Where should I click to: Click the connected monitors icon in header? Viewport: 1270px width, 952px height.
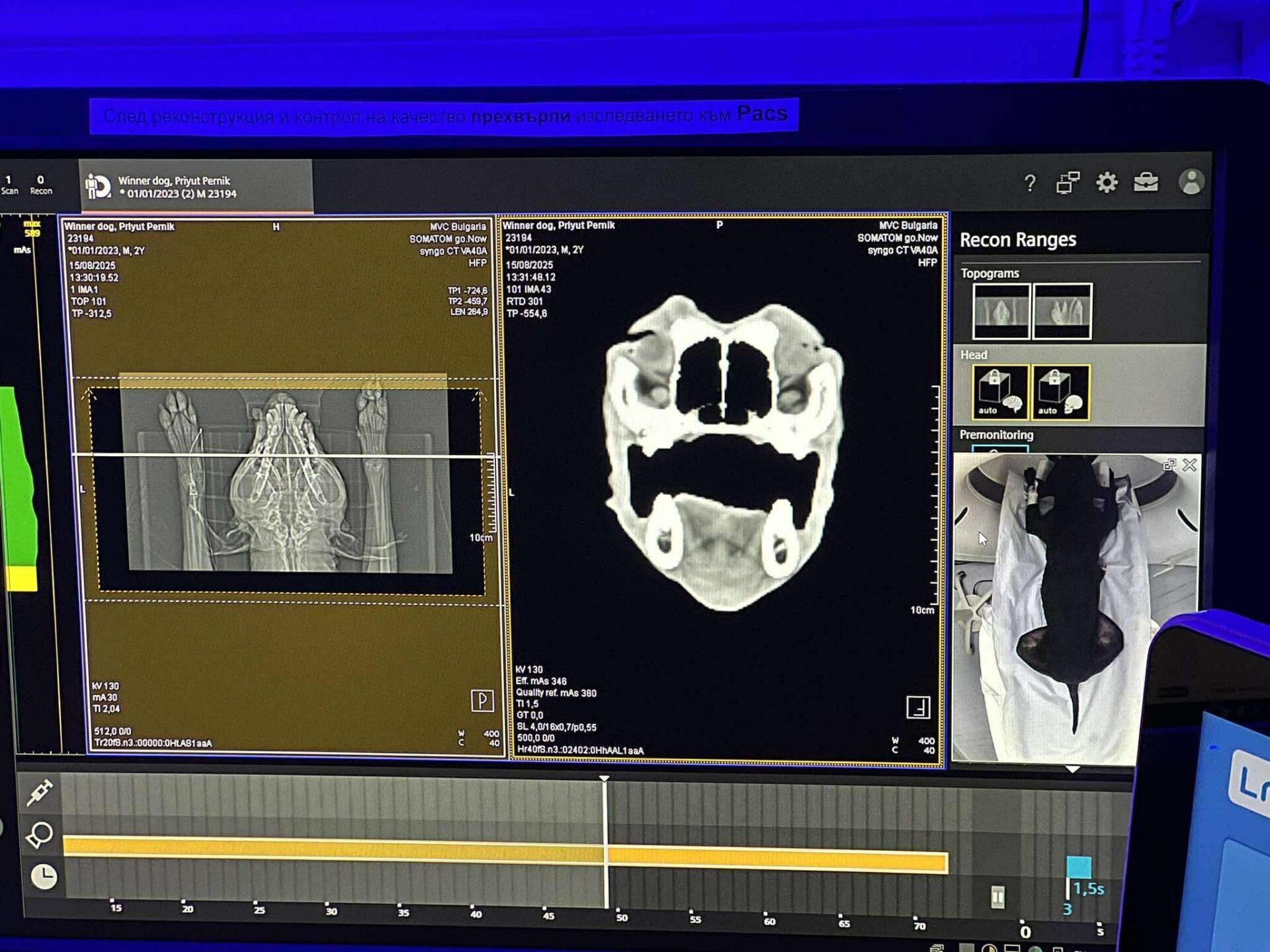tap(1068, 182)
